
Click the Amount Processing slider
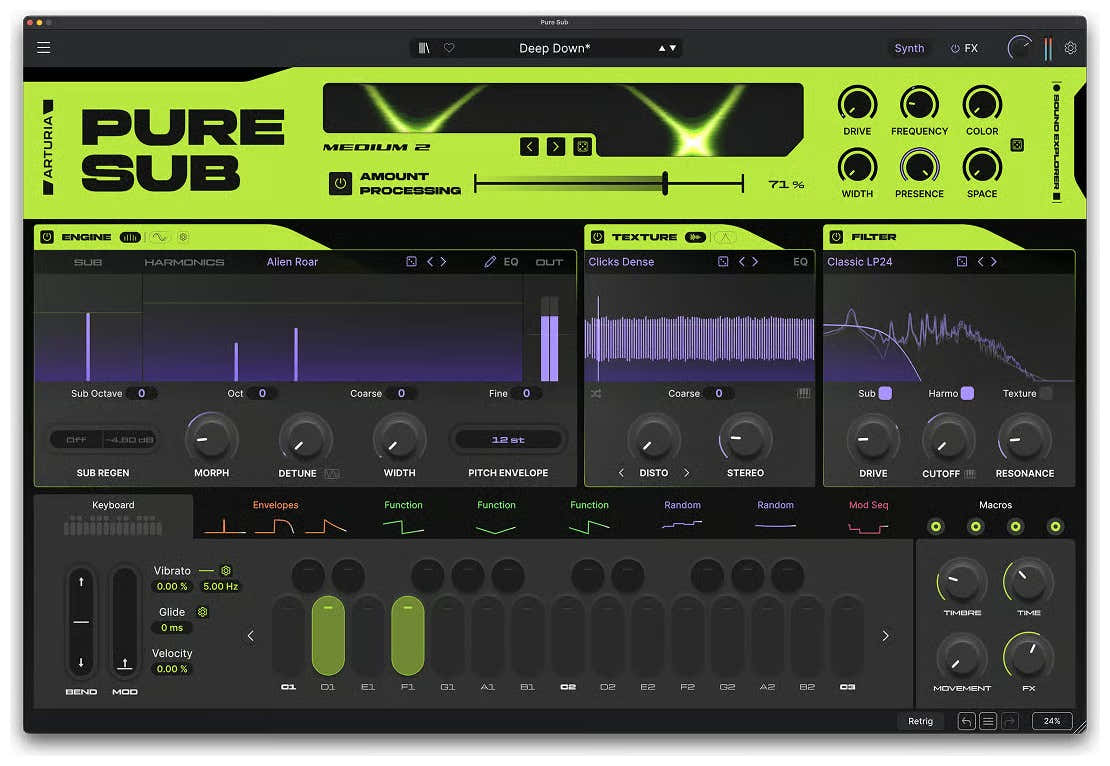pos(609,183)
